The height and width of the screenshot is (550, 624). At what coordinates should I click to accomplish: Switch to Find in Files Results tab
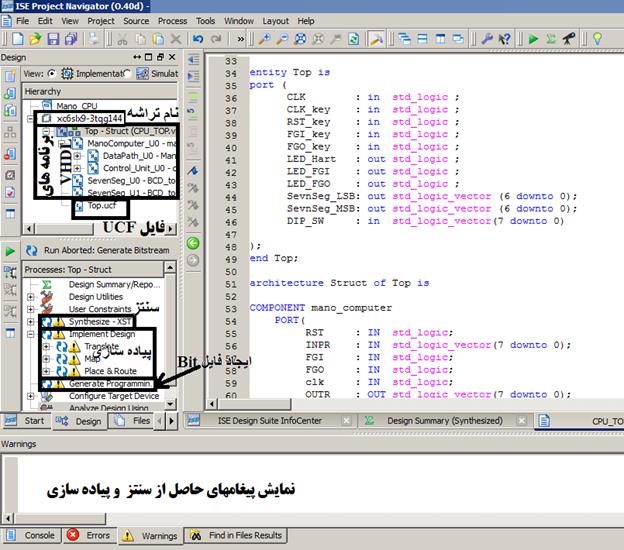(236, 536)
